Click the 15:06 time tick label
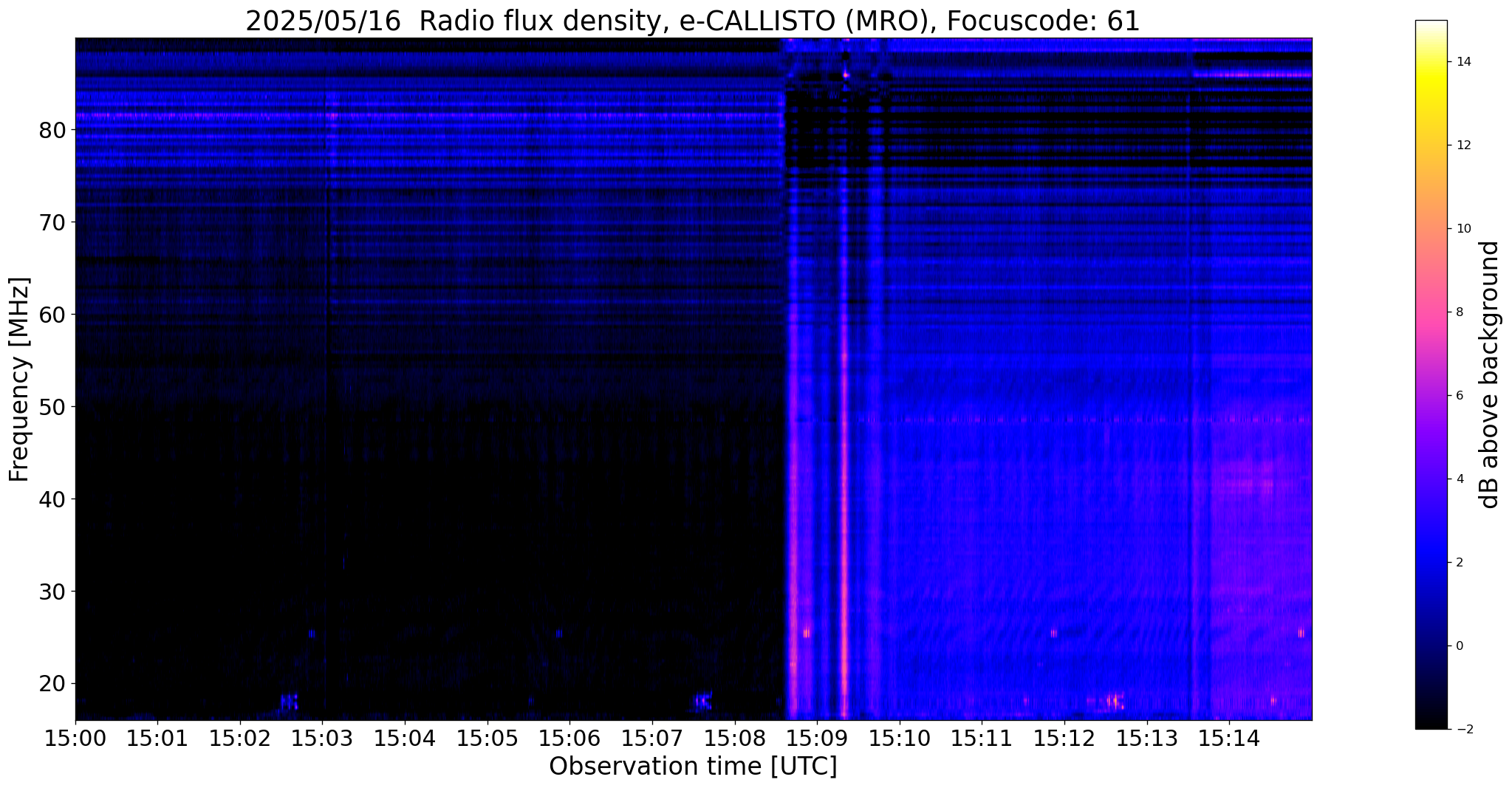This screenshot has height=788, width=1512. 569,738
